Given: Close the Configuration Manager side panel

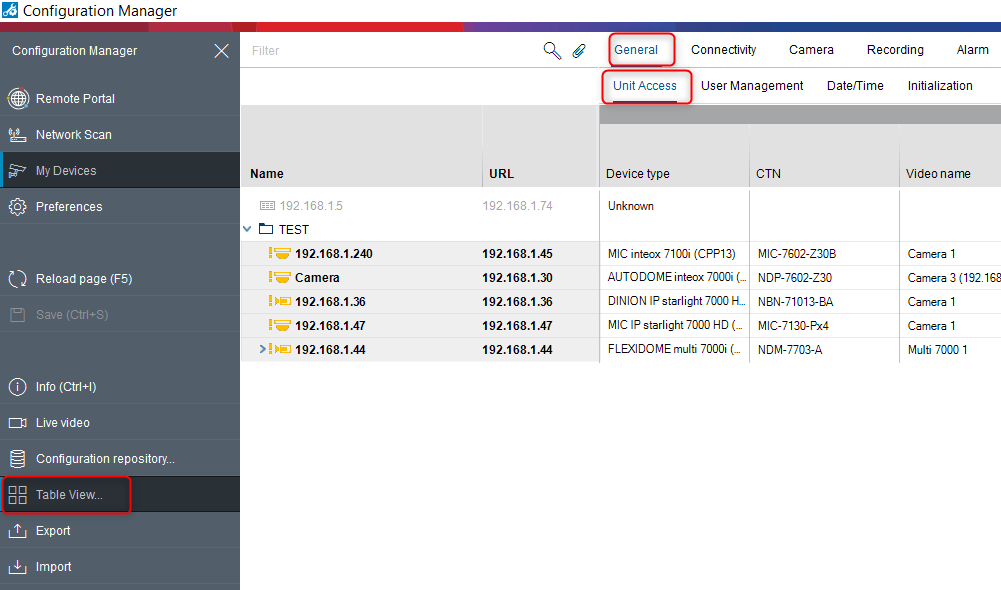Looking at the screenshot, I should click(x=221, y=51).
